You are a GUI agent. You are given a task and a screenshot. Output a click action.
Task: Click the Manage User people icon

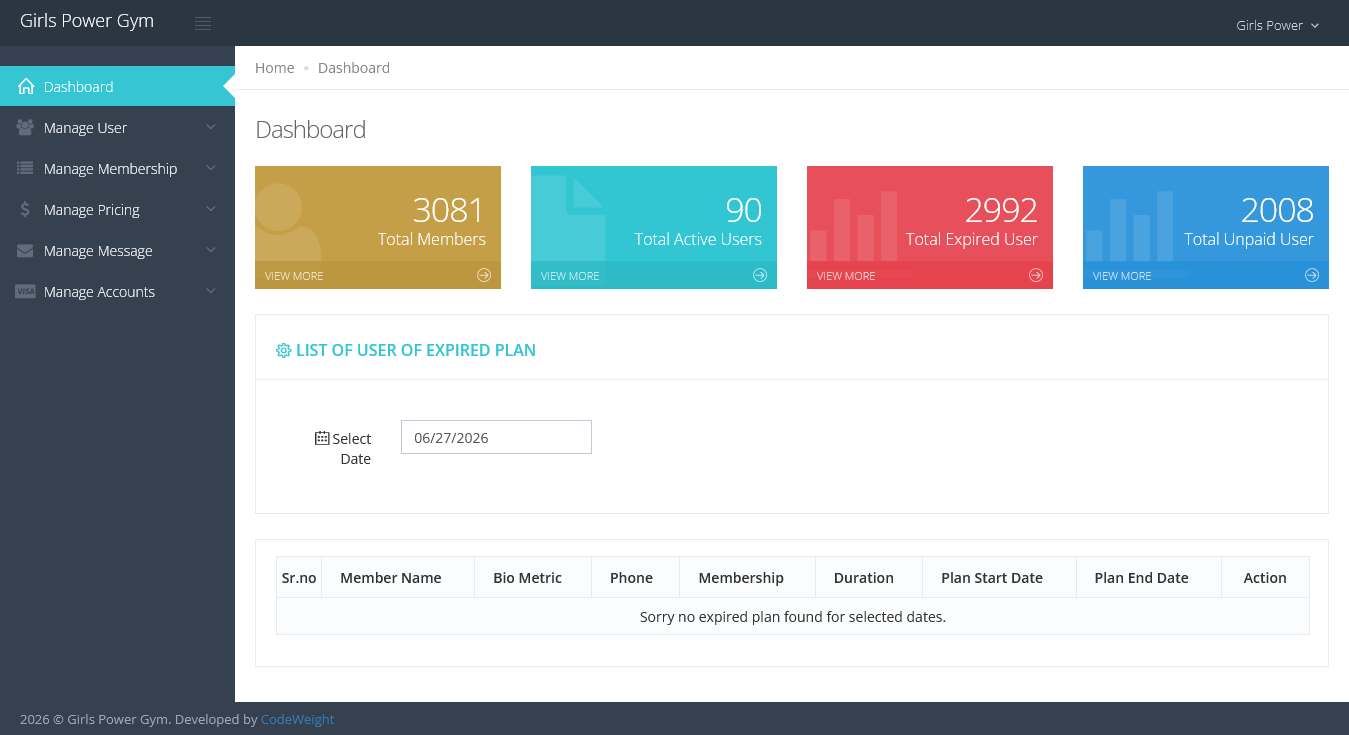[26, 128]
